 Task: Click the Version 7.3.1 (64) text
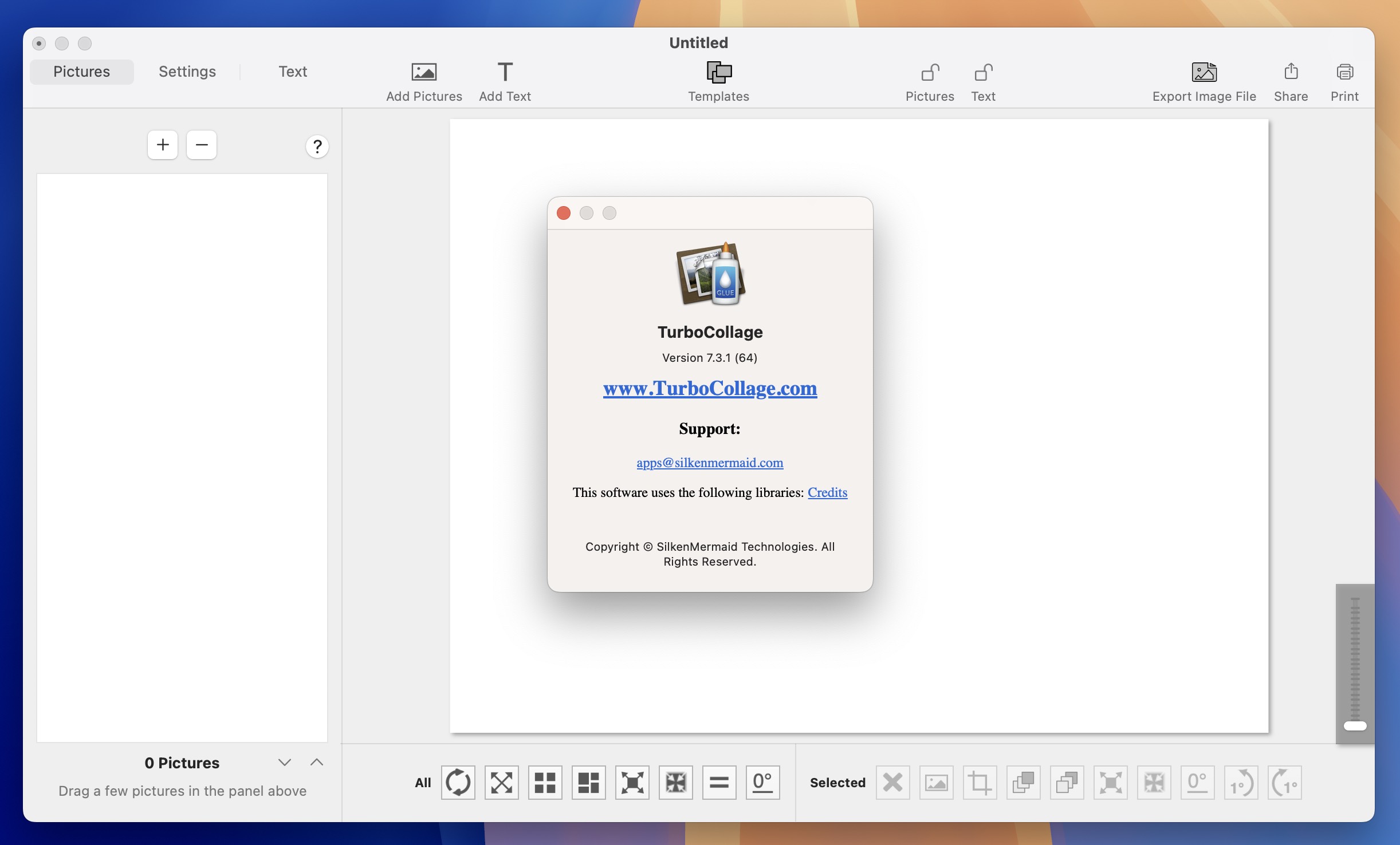(x=710, y=358)
